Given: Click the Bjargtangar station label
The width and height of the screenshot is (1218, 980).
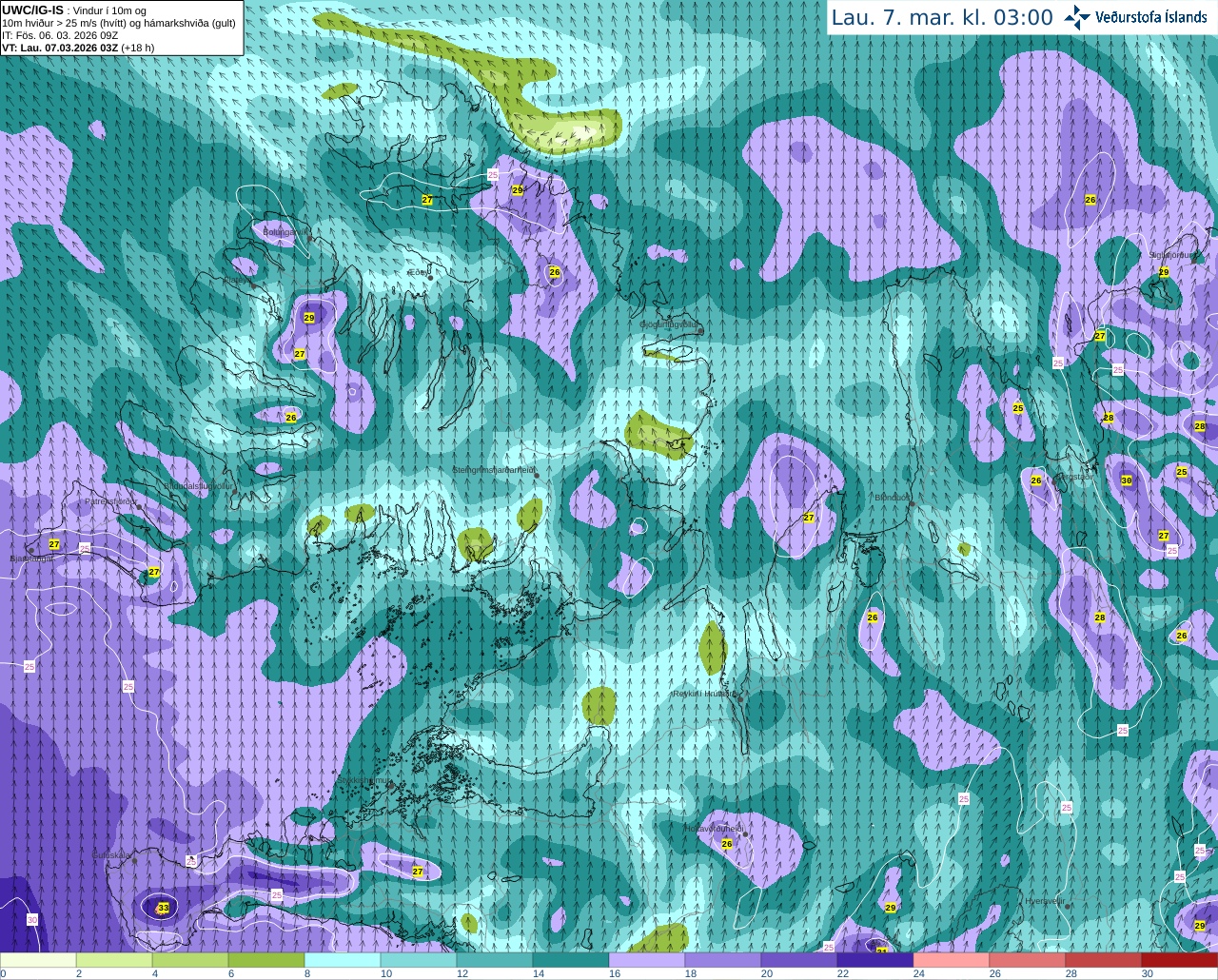Looking at the screenshot, I should 30,559.
